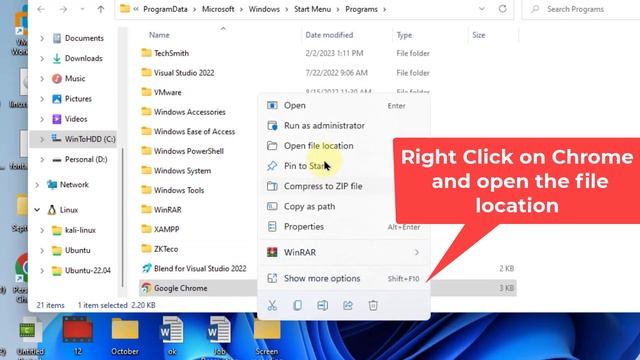Click the Delete trash icon in context menu
The width and height of the screenshot is (640, 360).
pyautogui.click(x=373, y=305)
